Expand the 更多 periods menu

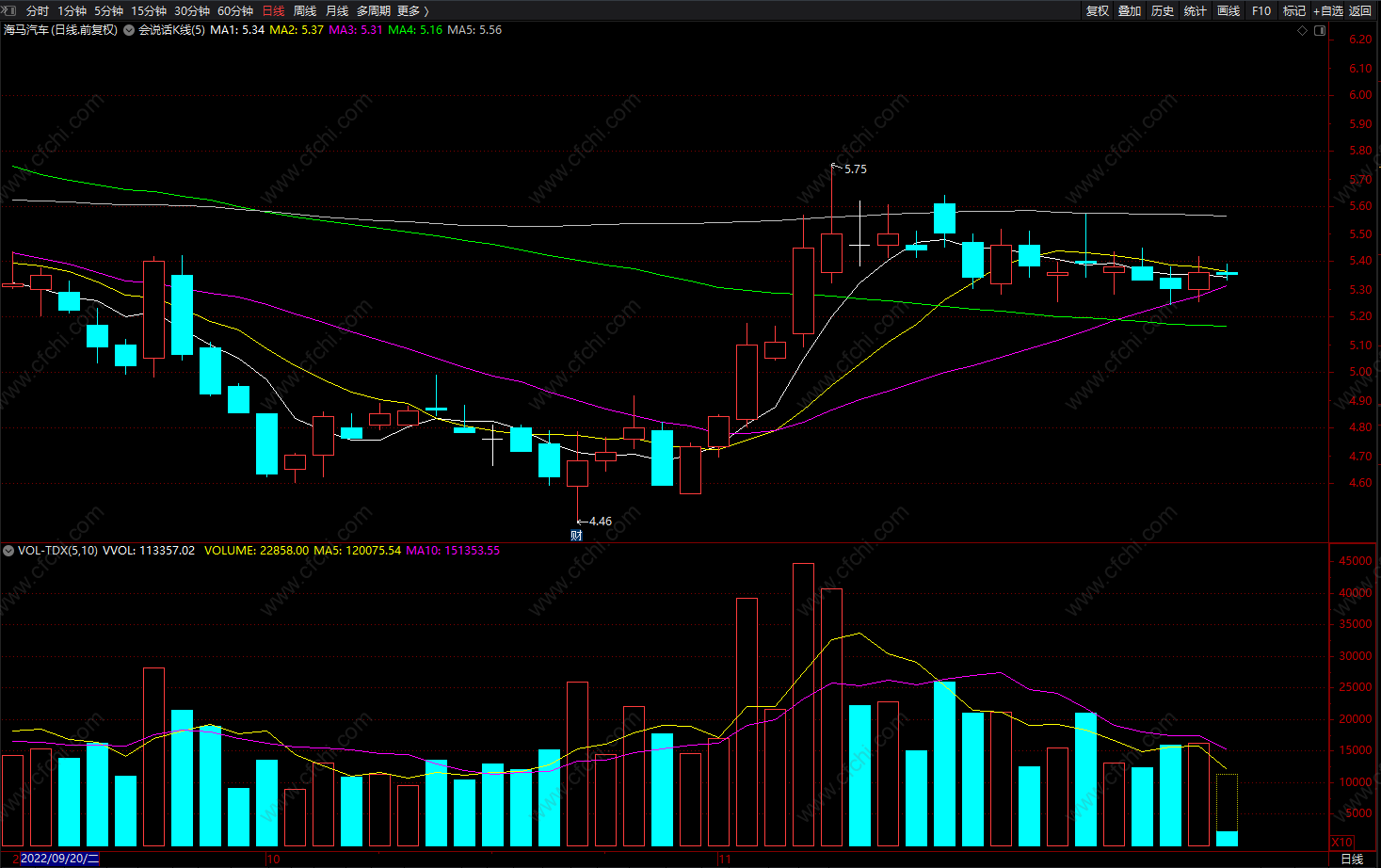[x=412, y=11]
